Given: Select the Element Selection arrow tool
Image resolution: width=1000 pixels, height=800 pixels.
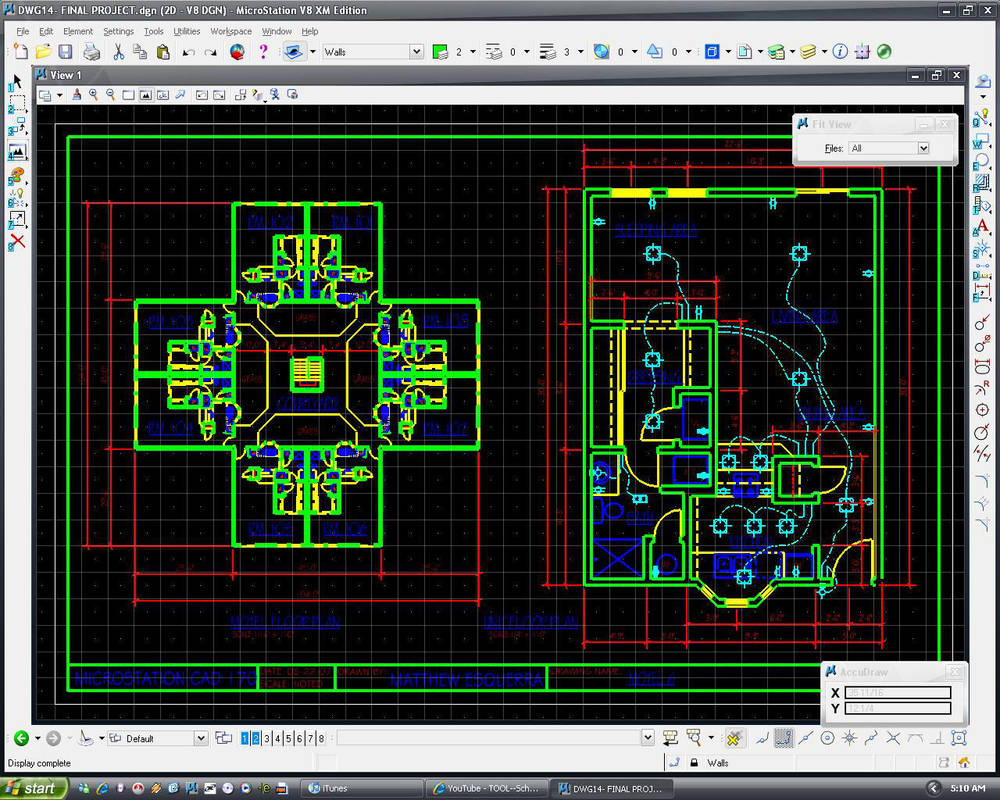Looking at the screenshot, I should (x=17, y=80).
